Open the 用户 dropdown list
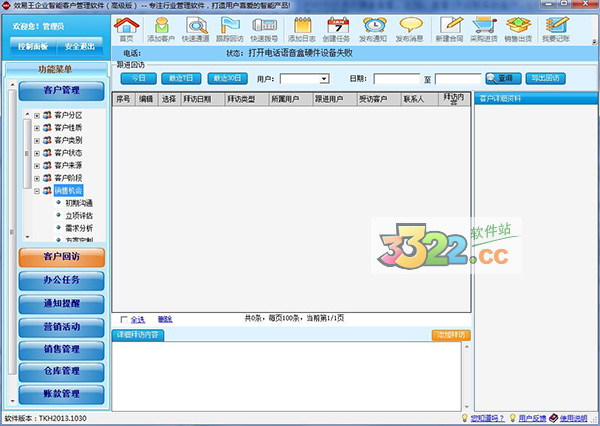Viewport: 600px width, 426px height. coord(324,79)
